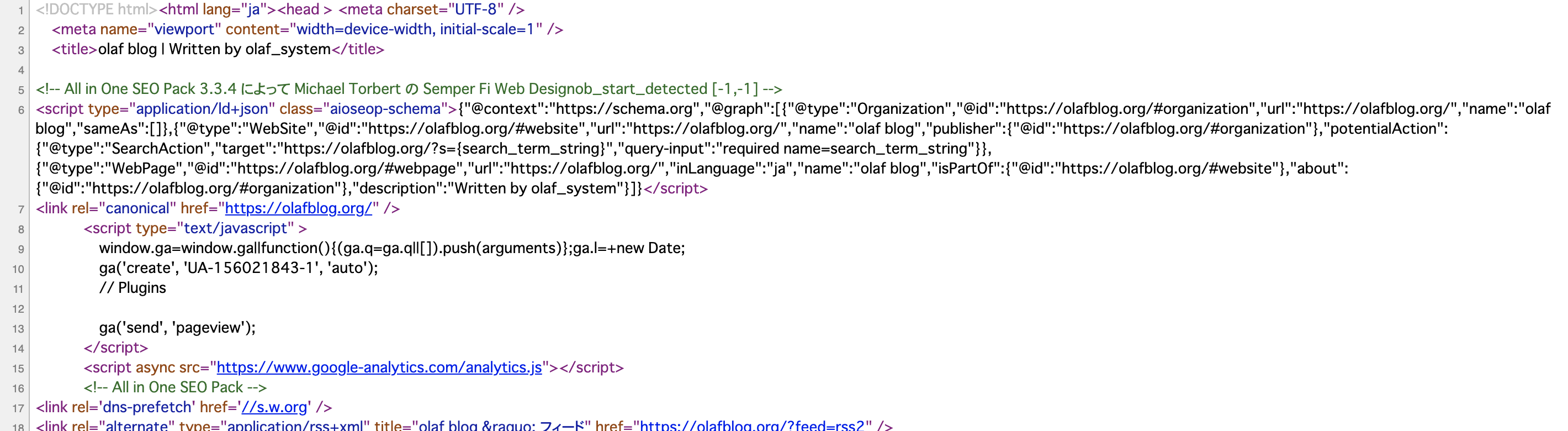
Task: Click the "isPartOf" key in the schema
Action: point(966,169)
